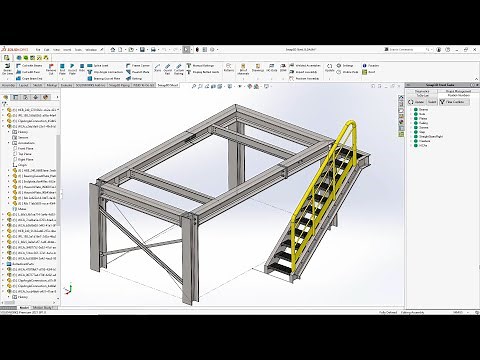
Task: Click the Save icon in quick toolbar
Action: [142, 50]
